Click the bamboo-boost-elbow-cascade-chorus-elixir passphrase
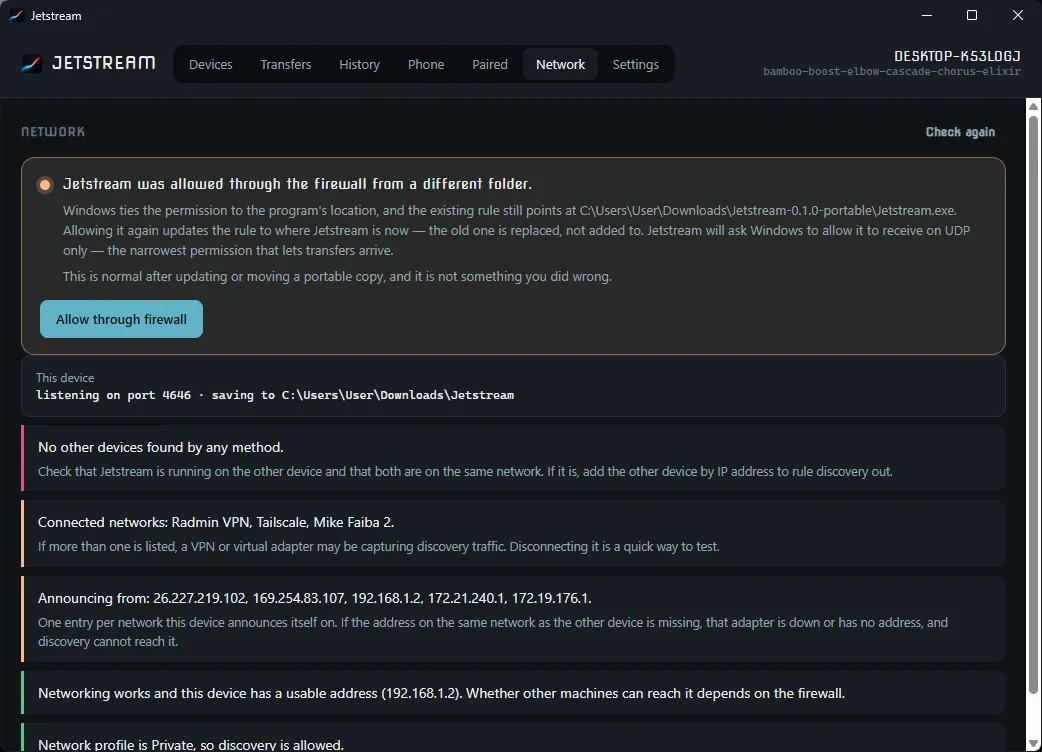 pos(892,71)
